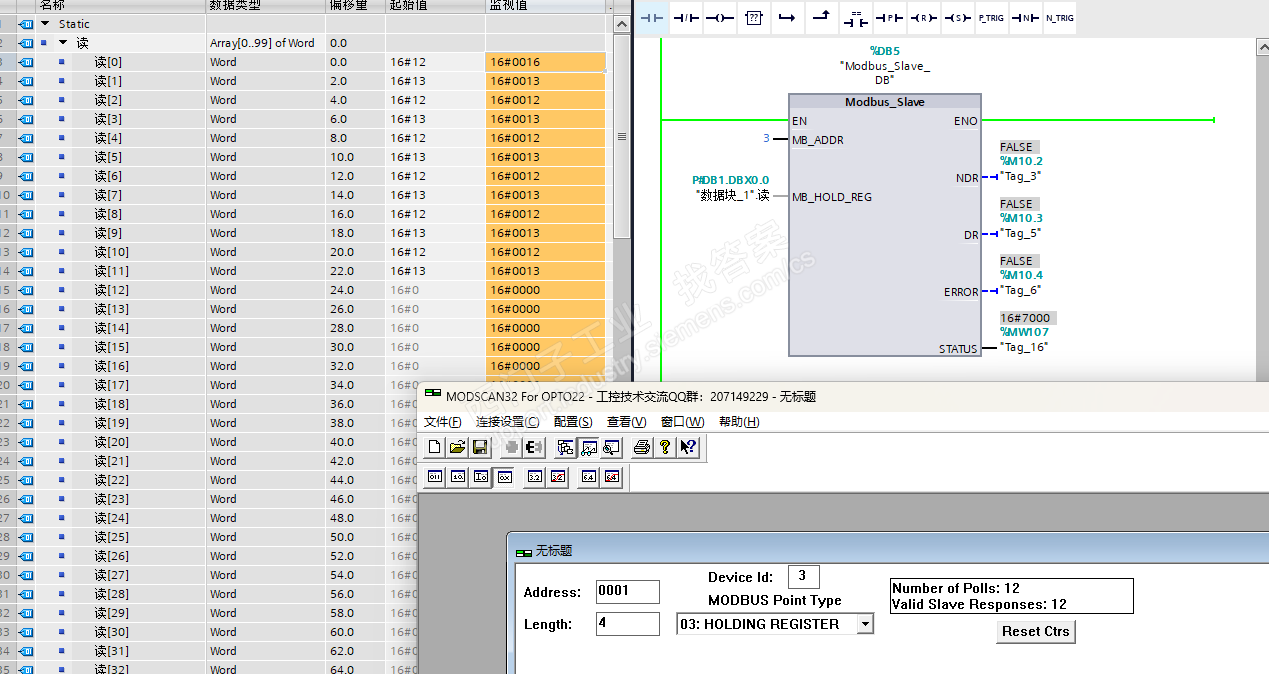1269x674 pixels.
Task: Set swapped 32-bit float format icon
Action: pos(558,478)
